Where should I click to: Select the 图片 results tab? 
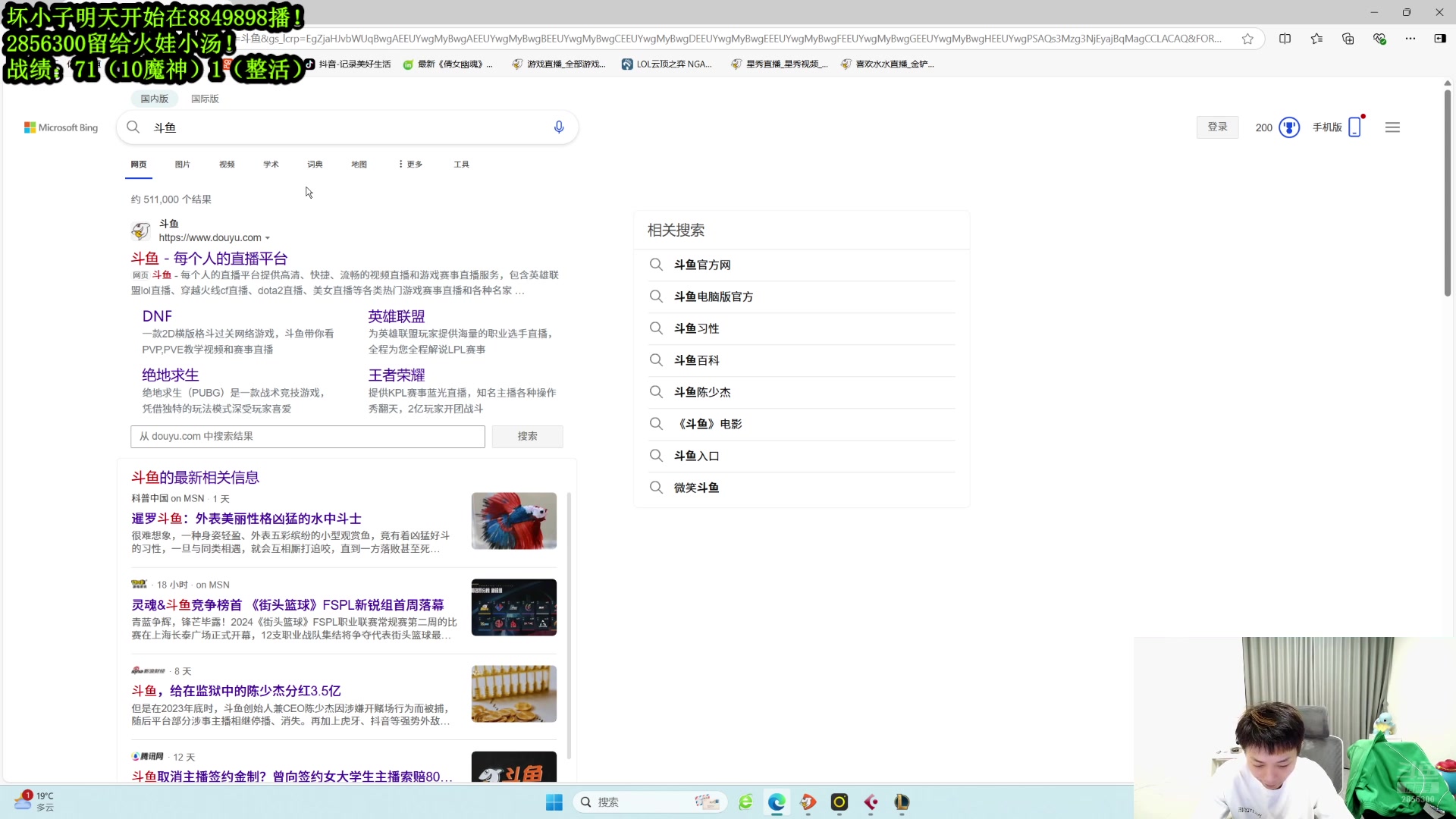click(183, 165)
